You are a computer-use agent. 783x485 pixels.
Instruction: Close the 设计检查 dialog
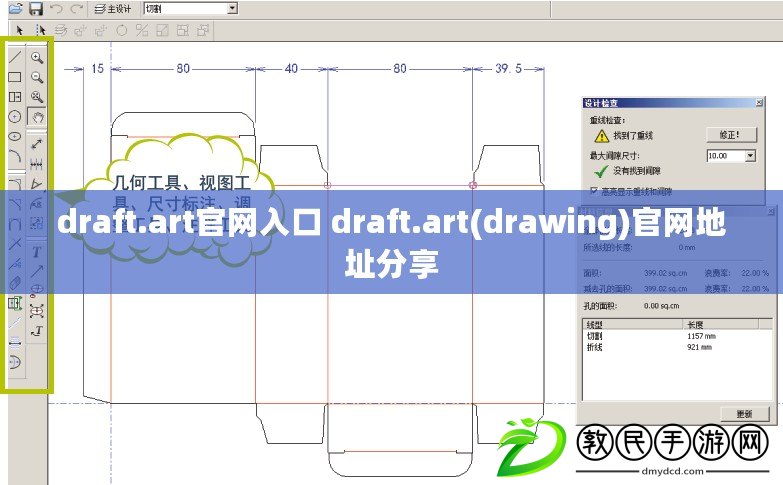pos(759,103)
